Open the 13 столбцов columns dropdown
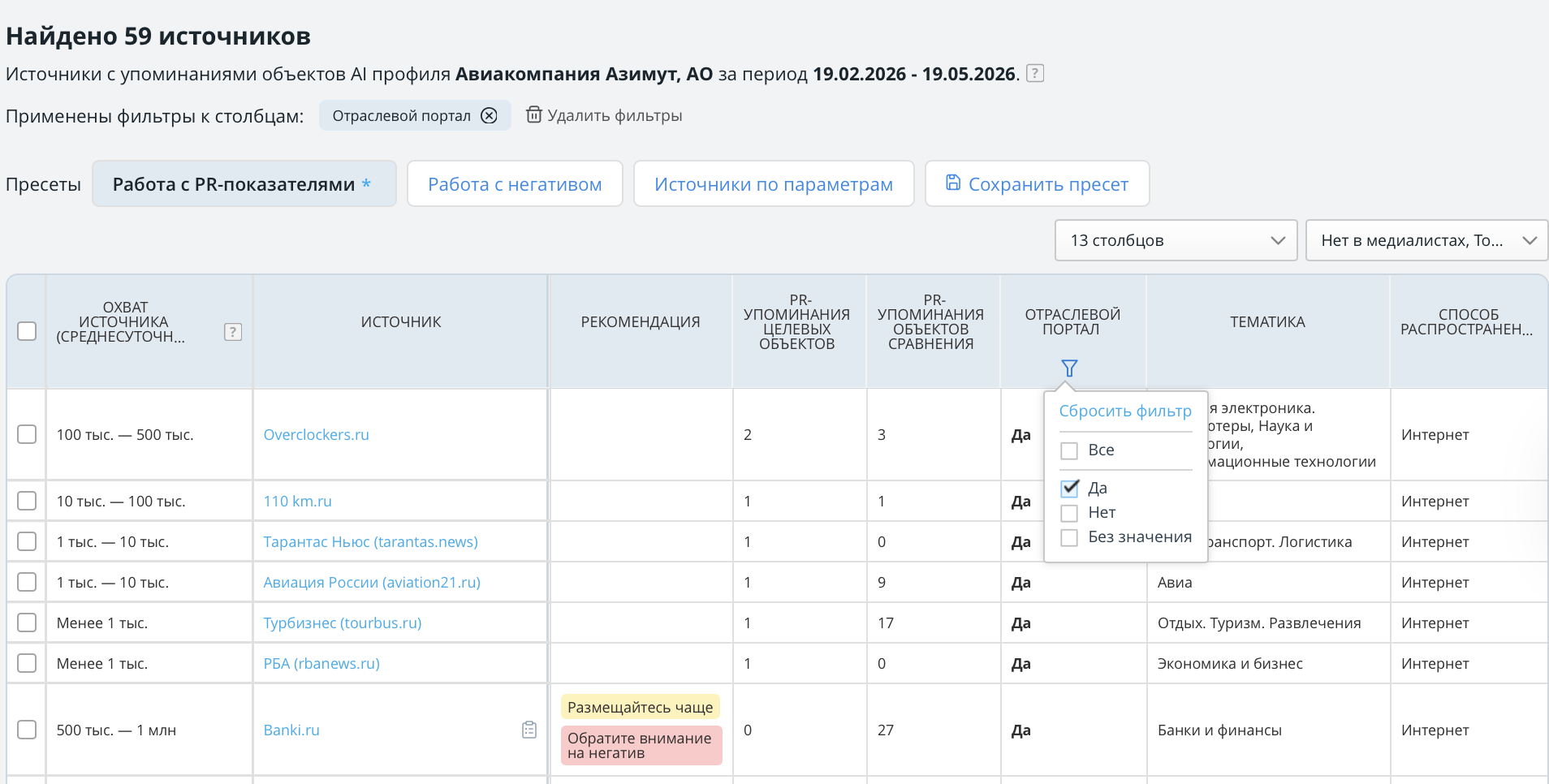 point(1176,240)
